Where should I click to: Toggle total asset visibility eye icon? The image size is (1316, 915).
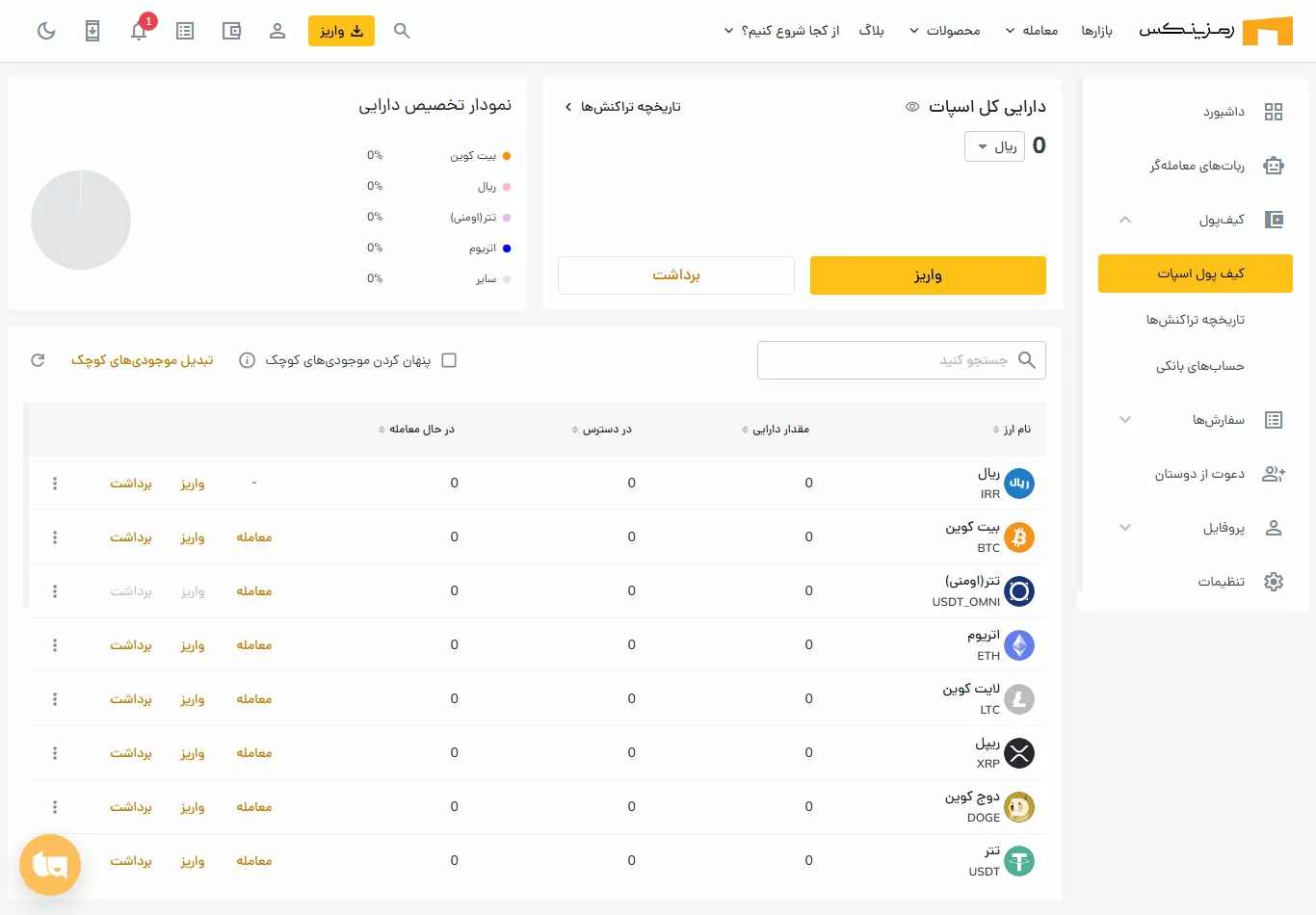[x=912, y=107]
